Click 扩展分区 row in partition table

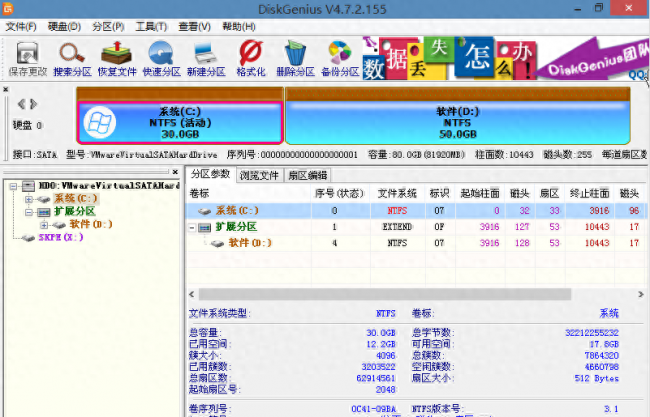point(416,227)
